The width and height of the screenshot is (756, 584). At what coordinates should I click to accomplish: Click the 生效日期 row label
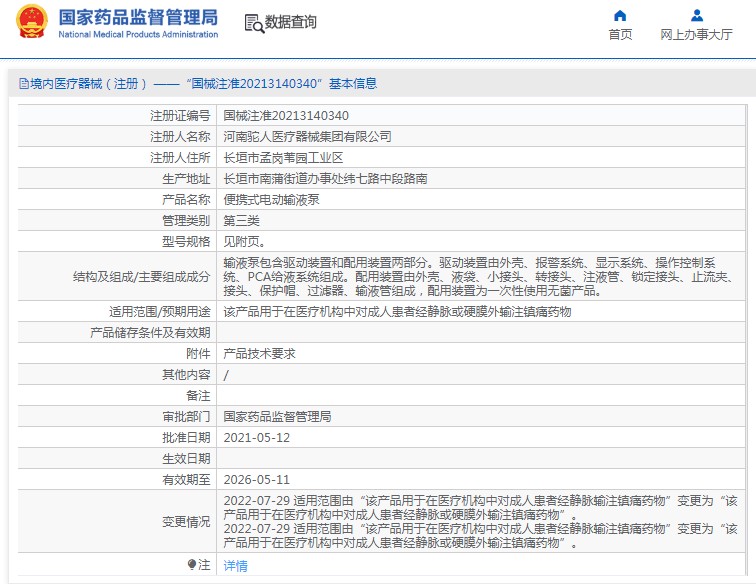point(186,459)
